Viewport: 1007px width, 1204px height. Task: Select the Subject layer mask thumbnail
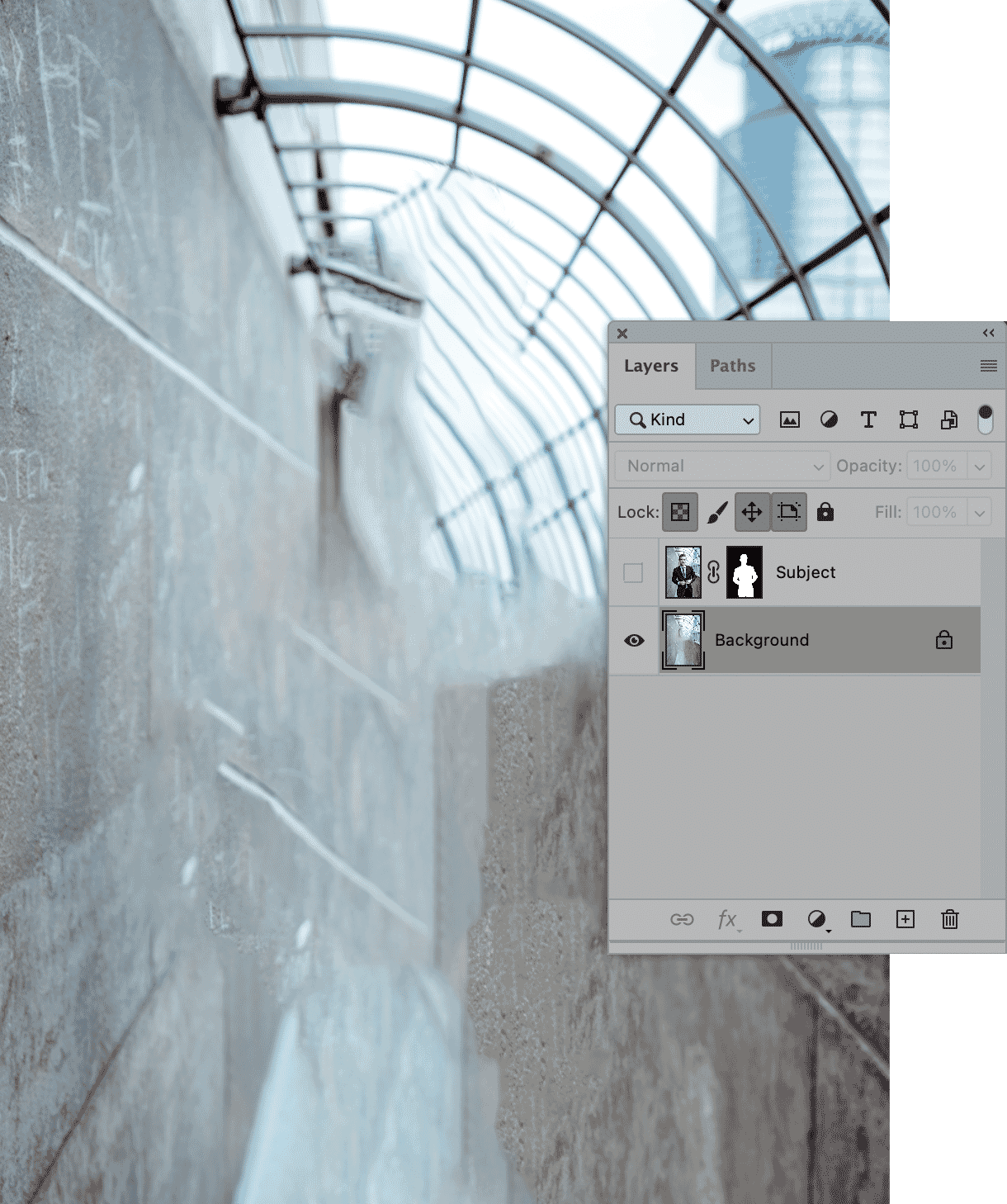click(x=745, y=572)
